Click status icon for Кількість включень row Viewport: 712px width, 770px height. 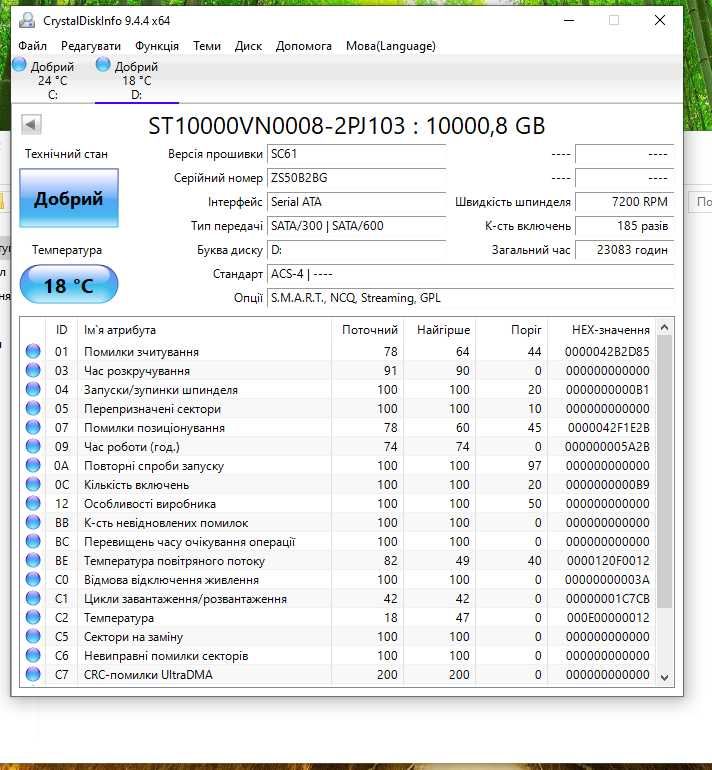(33, 484)
